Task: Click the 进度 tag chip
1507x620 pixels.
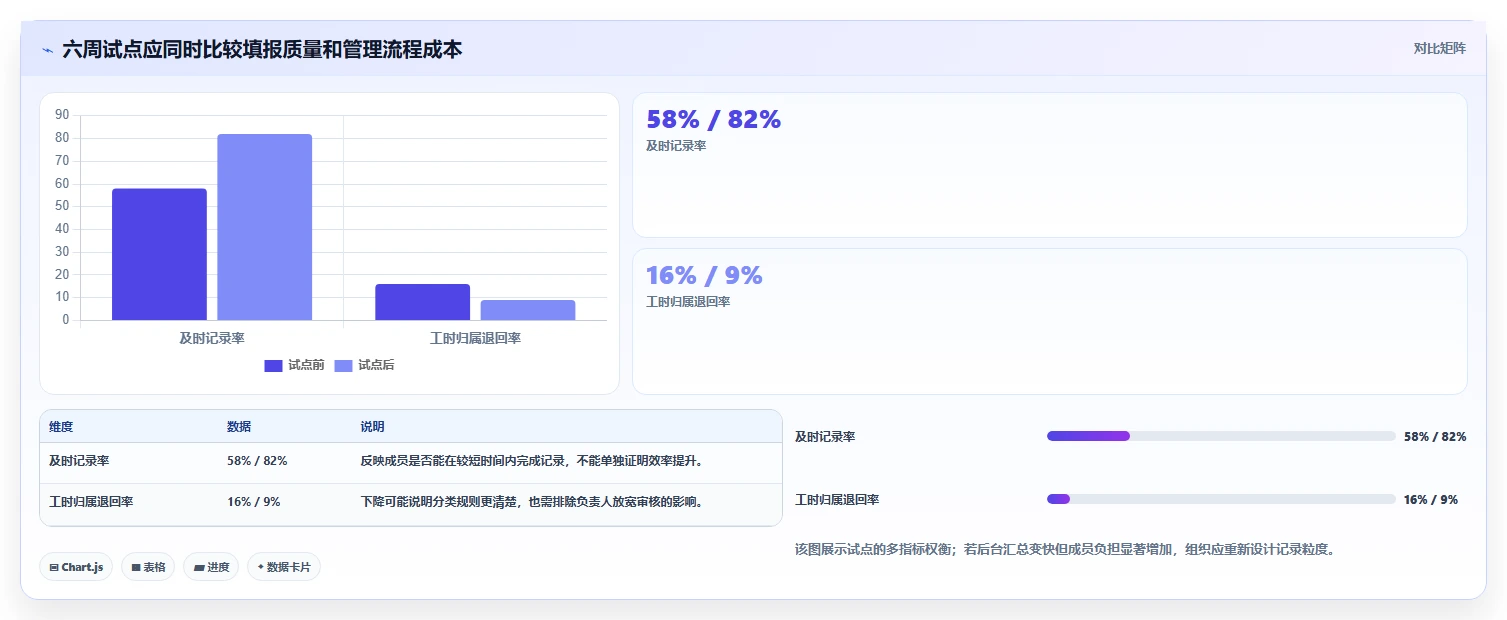Action: [211, 567]
